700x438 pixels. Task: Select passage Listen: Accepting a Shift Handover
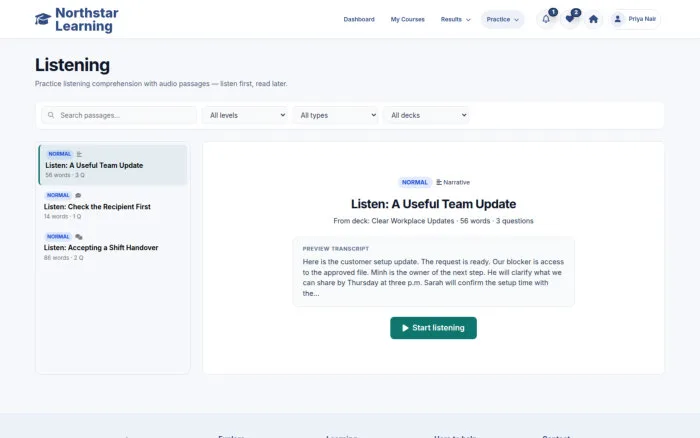(x=113, y=247)
